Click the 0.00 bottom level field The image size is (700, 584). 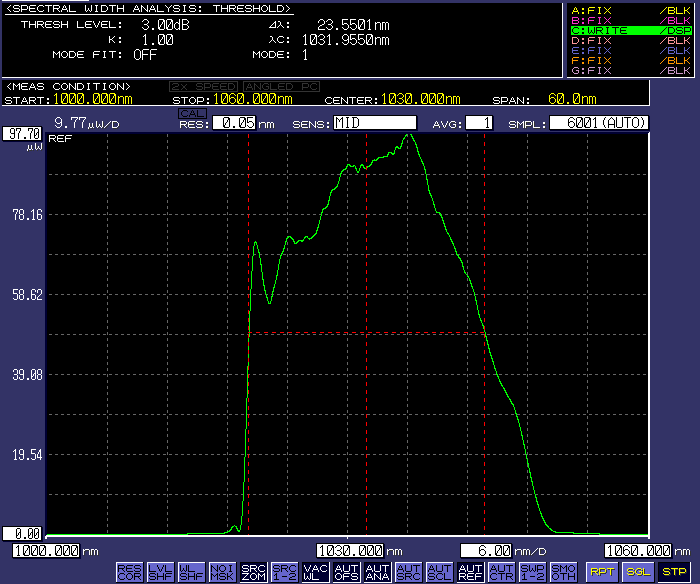(x=22, y=534)
